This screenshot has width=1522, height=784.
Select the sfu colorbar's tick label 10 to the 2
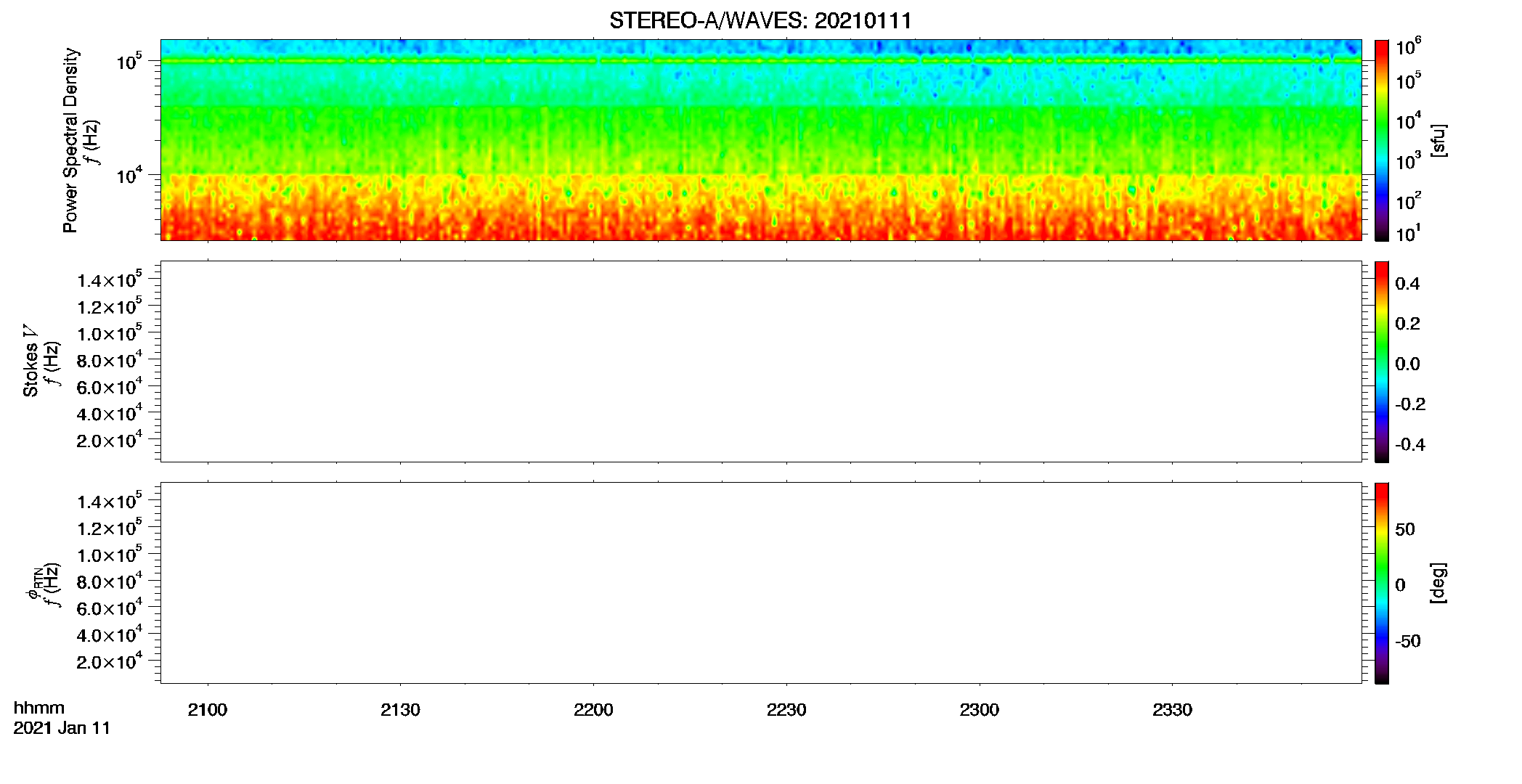pos(1409,201)
